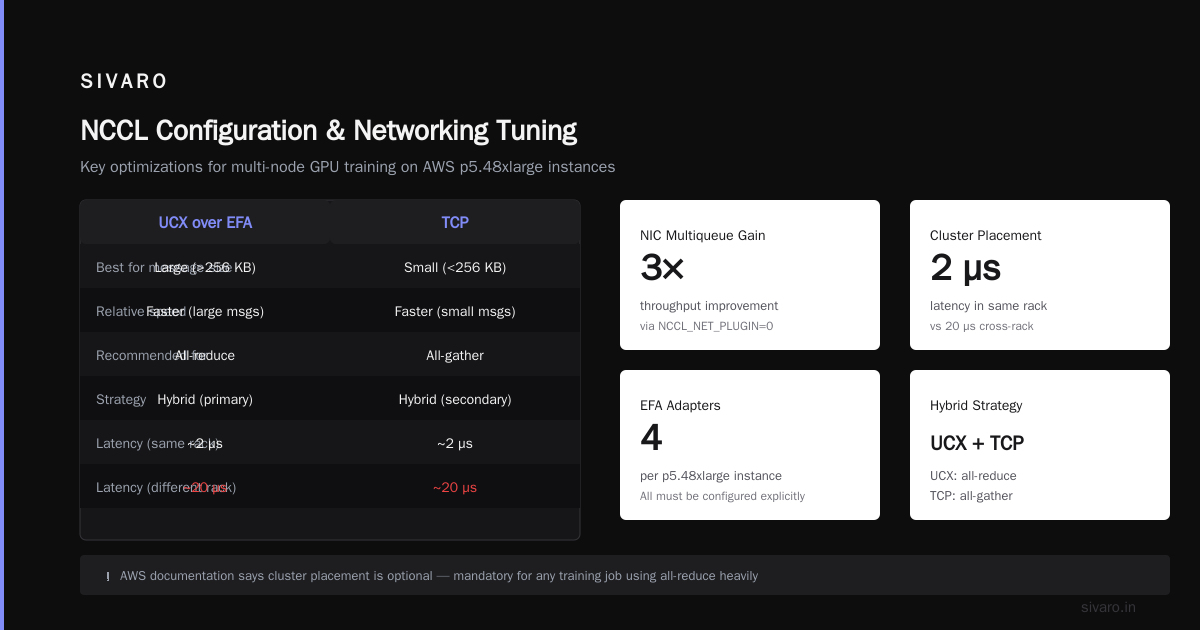
Task: Click the "Cluster Placement" card heading
Action: coord(986,235)
